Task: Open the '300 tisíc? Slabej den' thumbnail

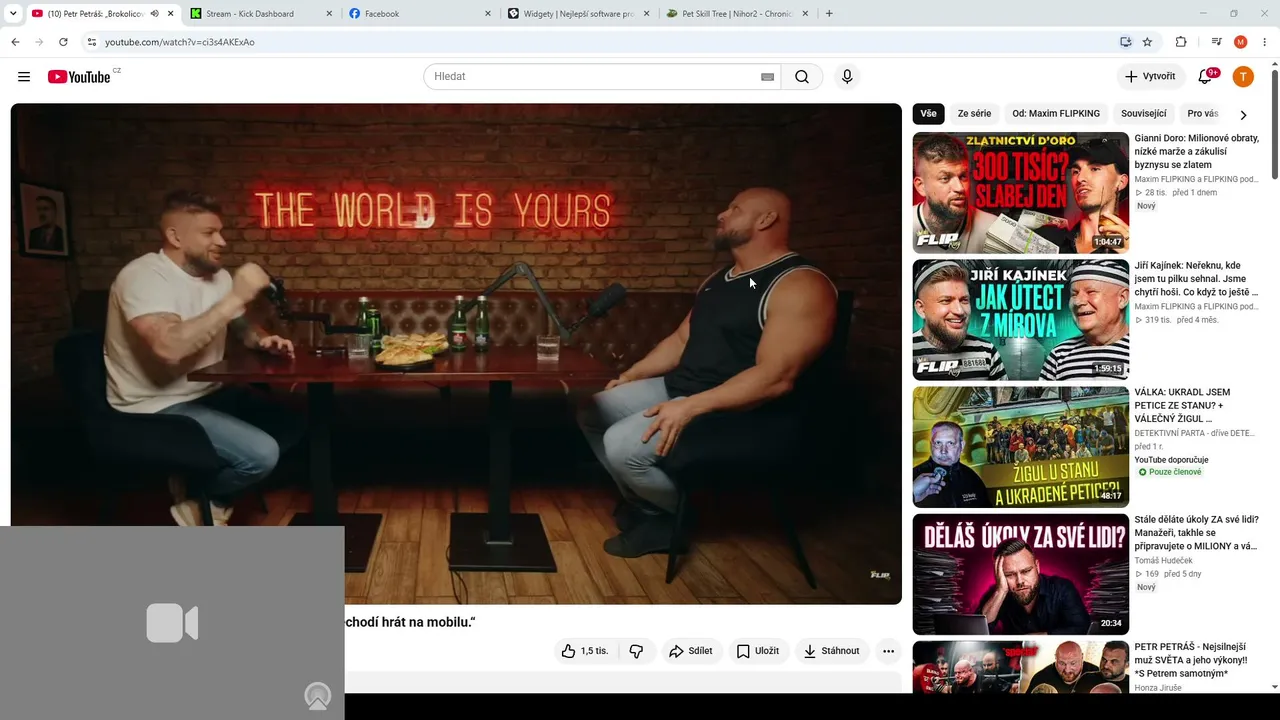Action: [1021, 193]
